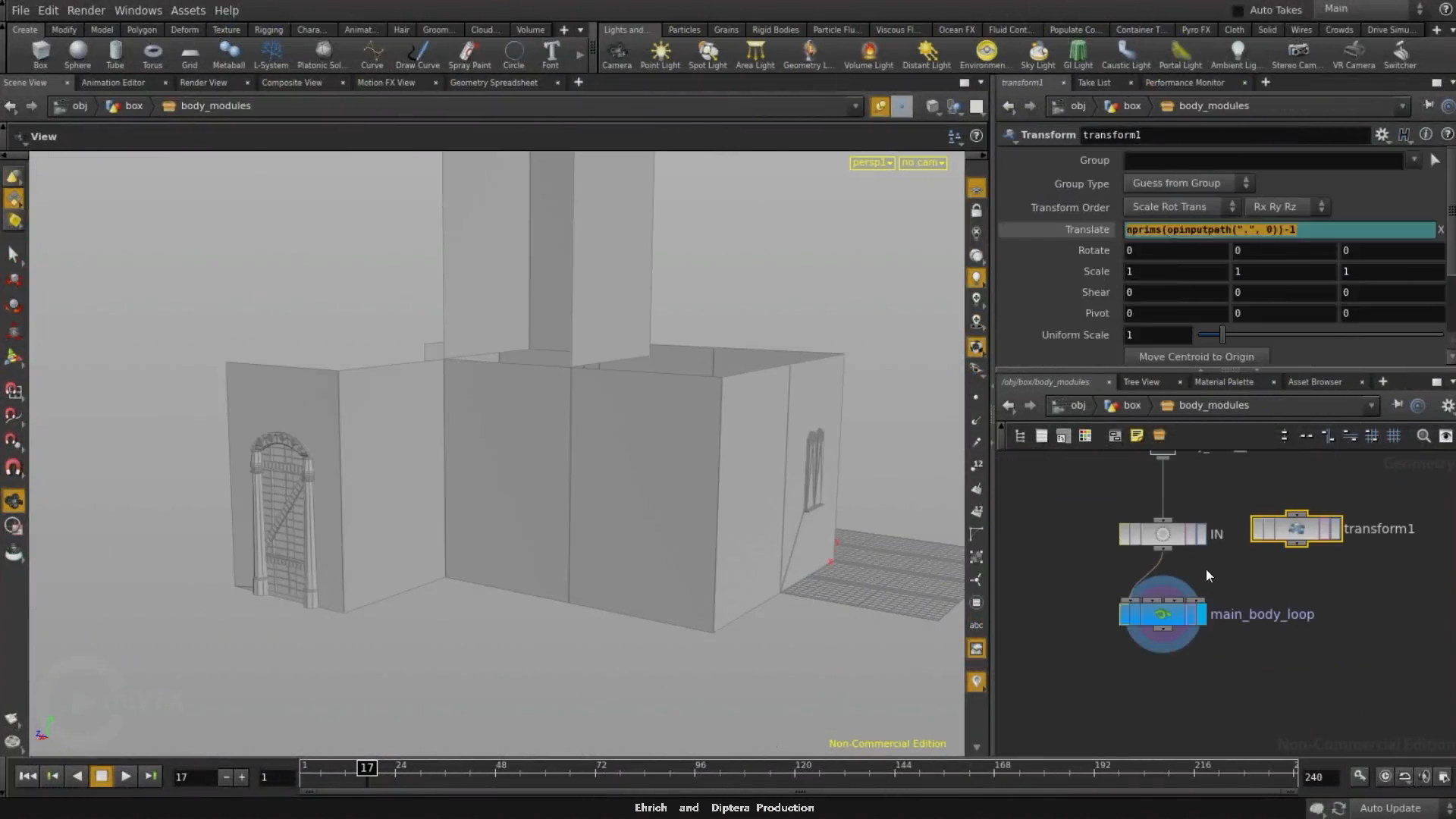Click the Spot Light shelf tool

click(708, 54)
